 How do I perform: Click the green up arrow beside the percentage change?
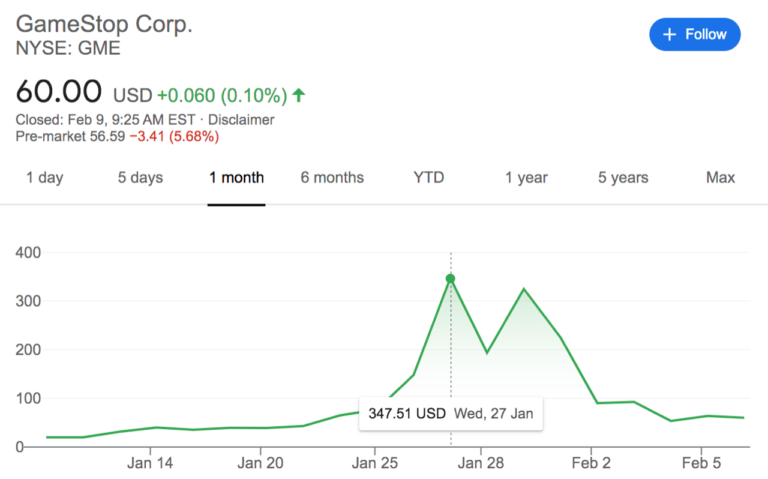(x=298, y=95)
